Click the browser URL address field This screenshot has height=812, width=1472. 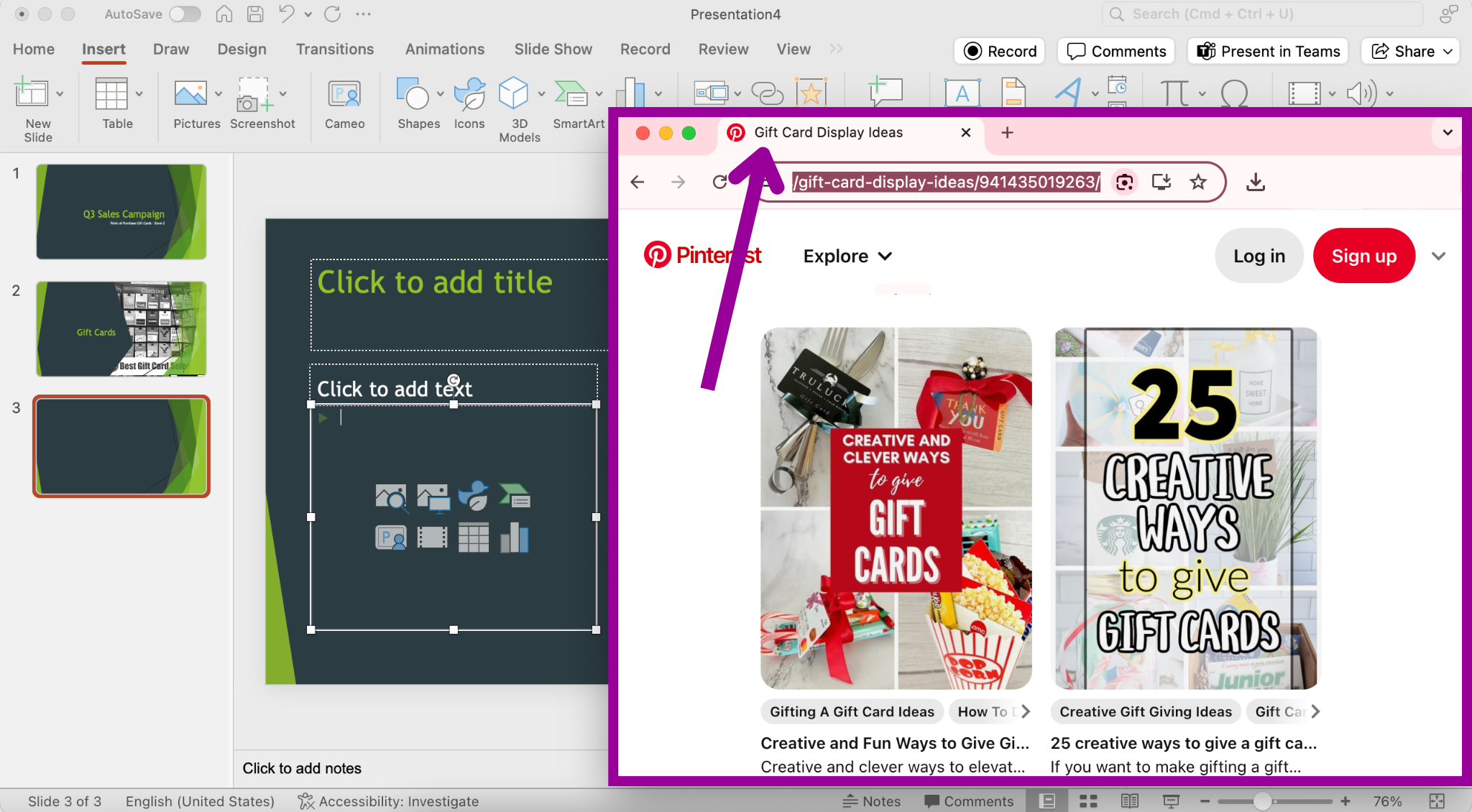tap(946, 182)
